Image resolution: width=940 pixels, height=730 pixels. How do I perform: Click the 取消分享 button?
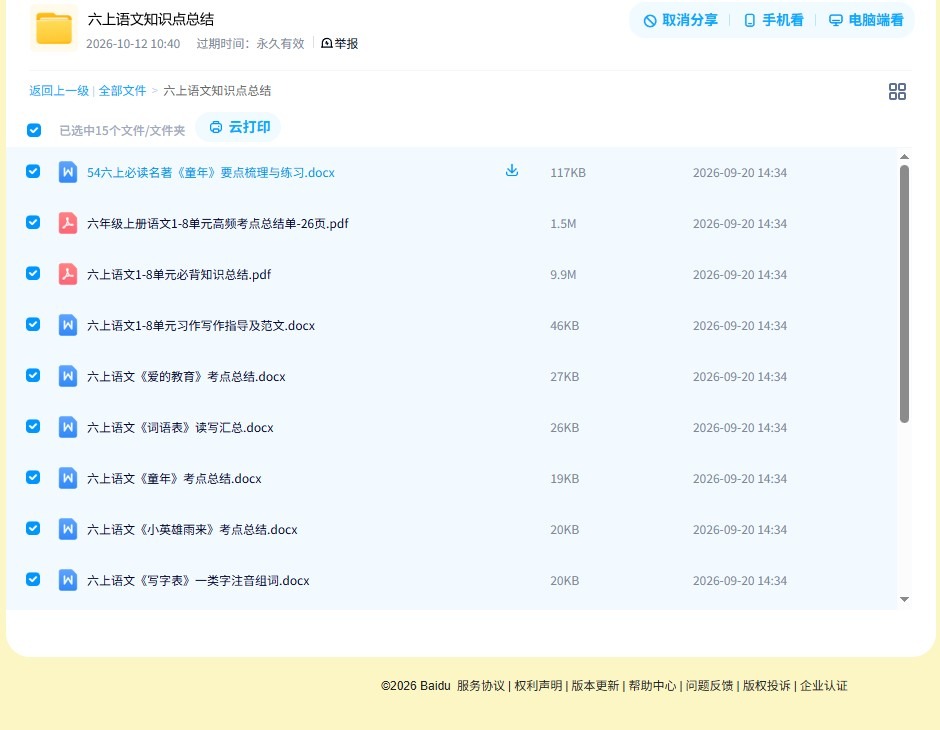680,20
